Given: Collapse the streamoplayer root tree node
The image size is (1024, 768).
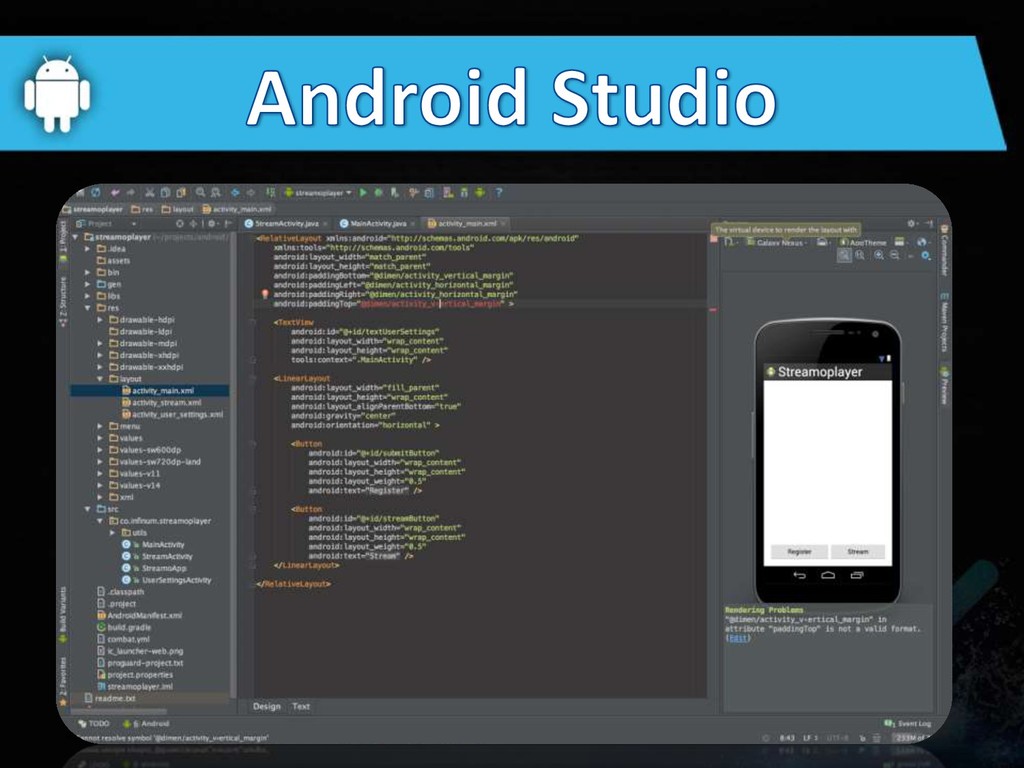Looking at the screenshot, I should [76, 237].
